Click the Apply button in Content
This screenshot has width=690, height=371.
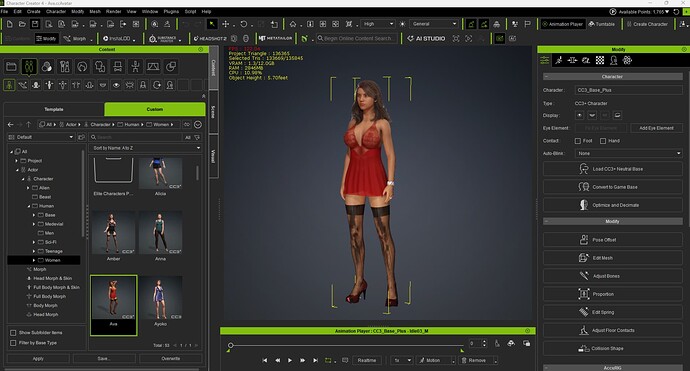38,359
